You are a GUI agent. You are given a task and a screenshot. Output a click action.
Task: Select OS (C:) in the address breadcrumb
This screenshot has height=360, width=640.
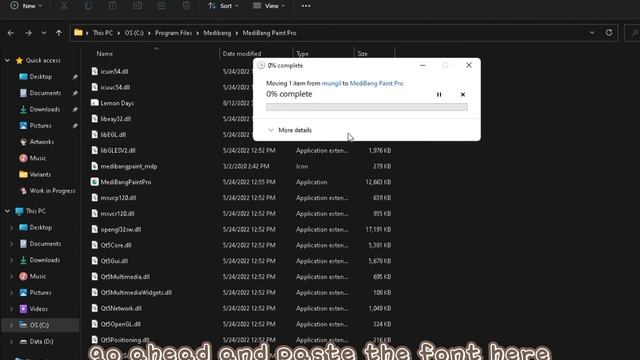point(134,33)
